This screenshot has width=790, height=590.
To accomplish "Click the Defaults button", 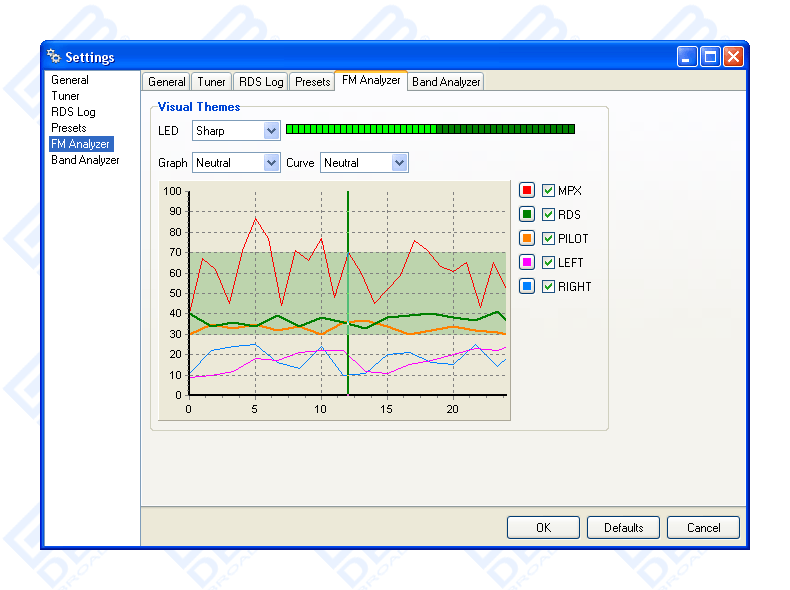I will [x=623, y=528].
